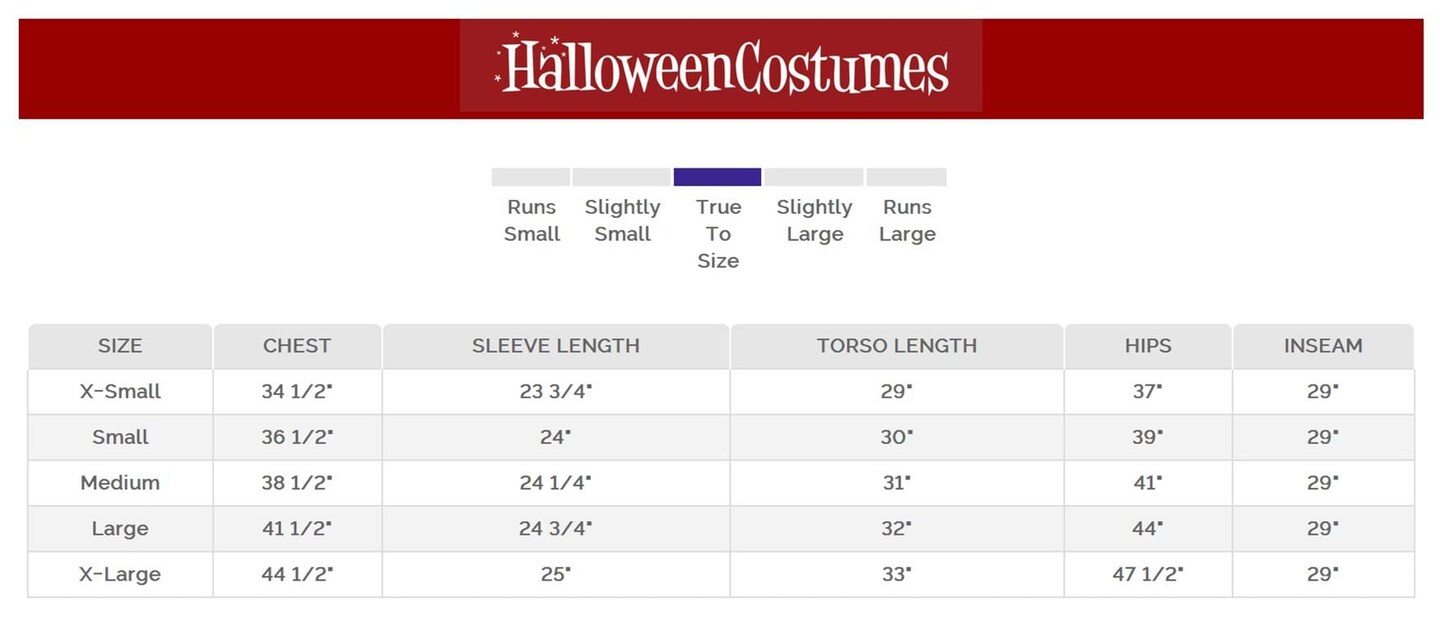This screenshot has height=625, width=1440.
Task: Select the Medium size row label
Action: (x=120, y=483)
